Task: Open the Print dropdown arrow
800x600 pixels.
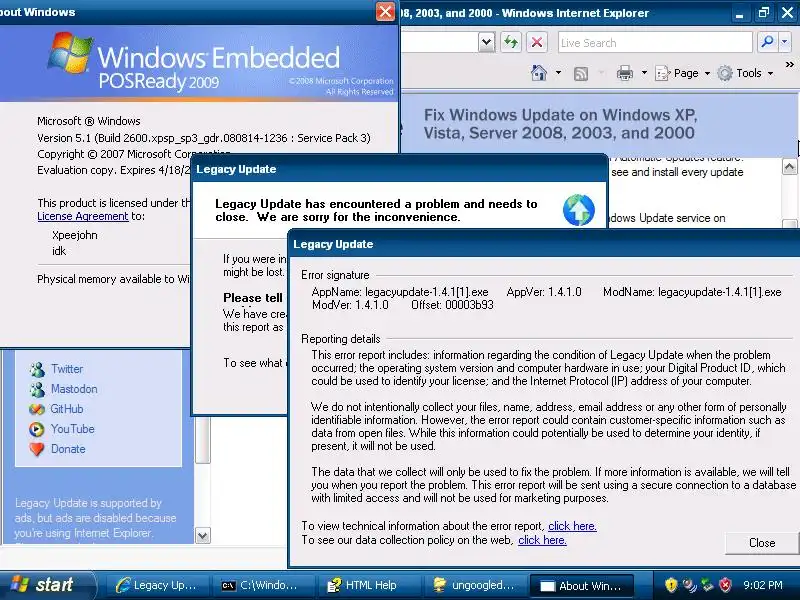Action: (644, 73)
